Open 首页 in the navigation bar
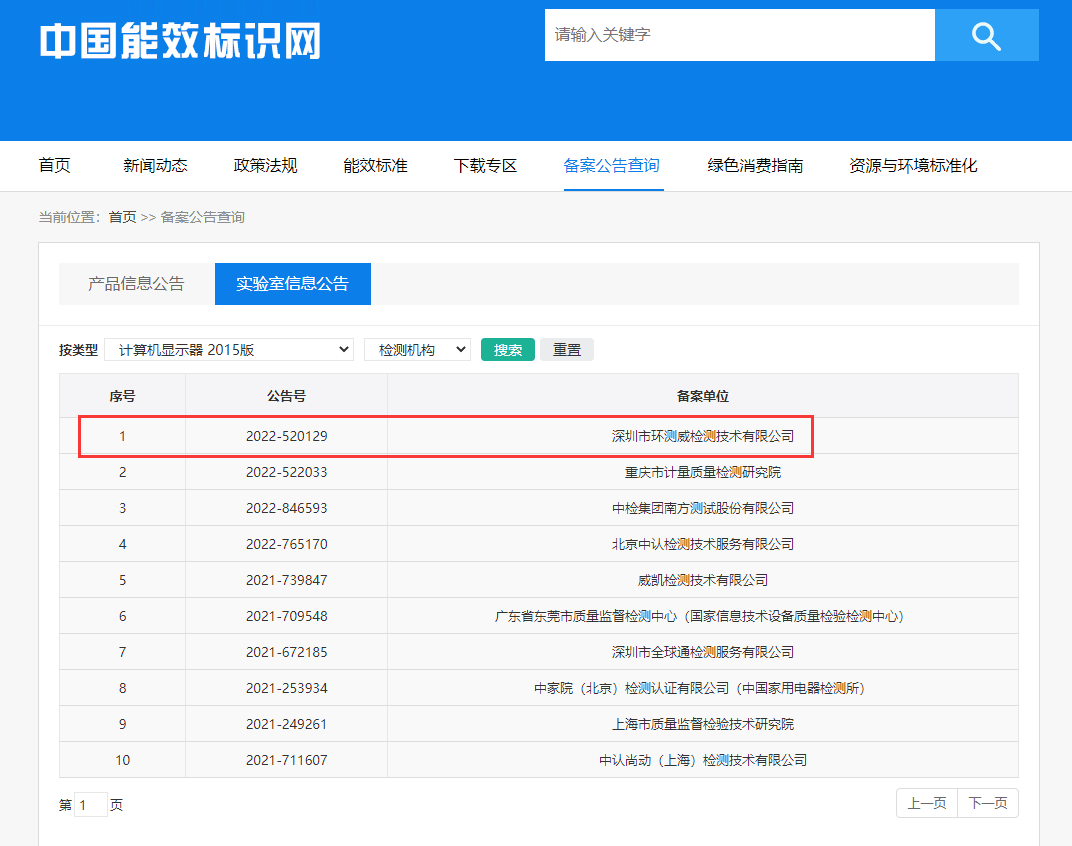 point(55,166)
